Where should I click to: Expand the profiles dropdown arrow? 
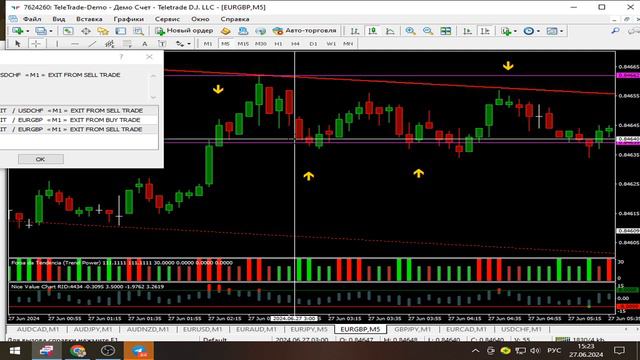point(51,31)
